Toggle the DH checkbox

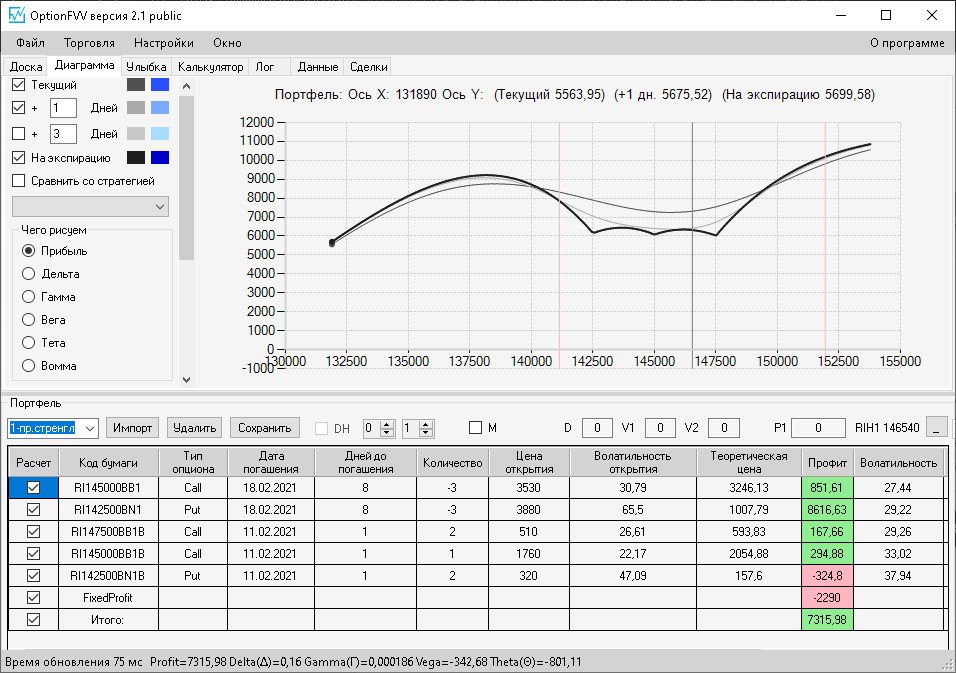(x=321, y=429)
